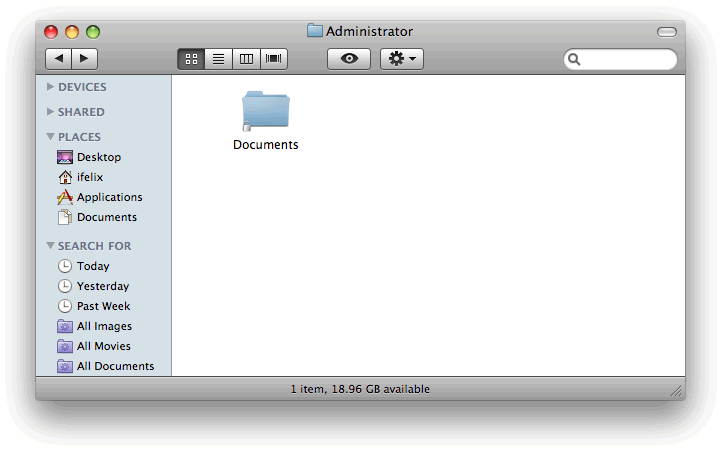Open the Action gear menu
The image size is (721, 451).
click(x=402, y=59)
